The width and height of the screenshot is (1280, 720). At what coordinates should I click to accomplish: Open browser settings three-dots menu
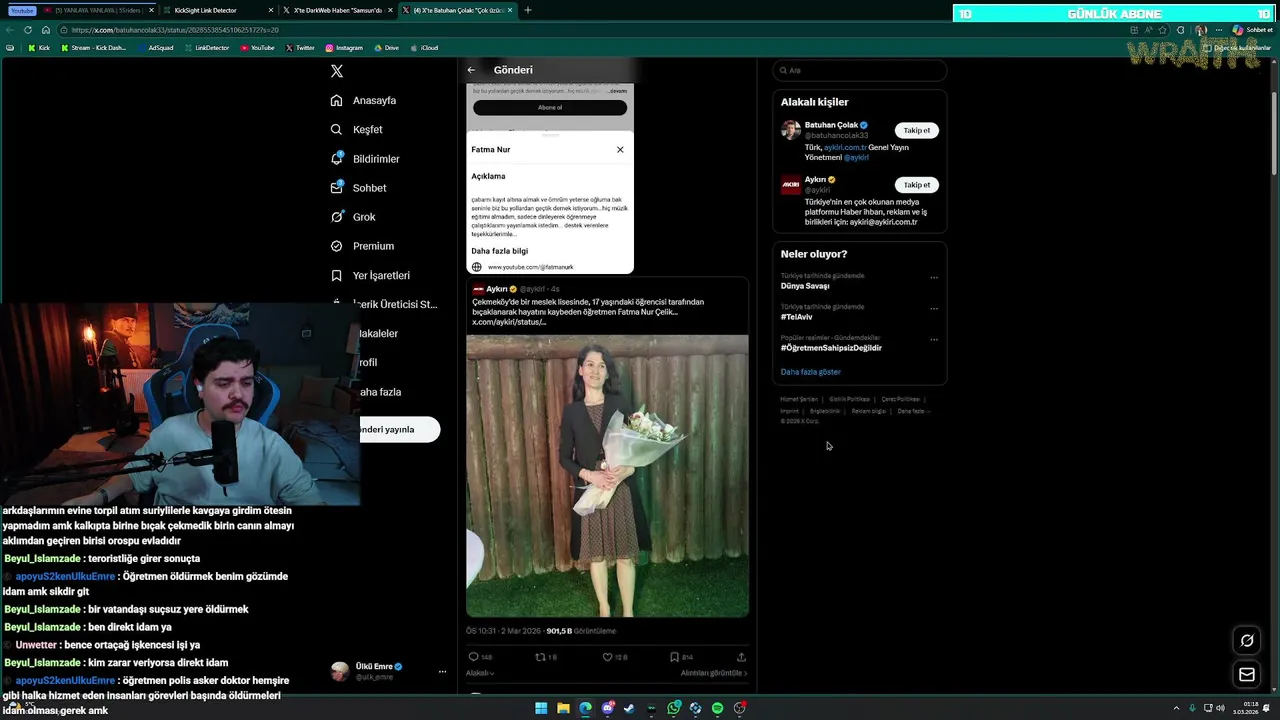1218,30
